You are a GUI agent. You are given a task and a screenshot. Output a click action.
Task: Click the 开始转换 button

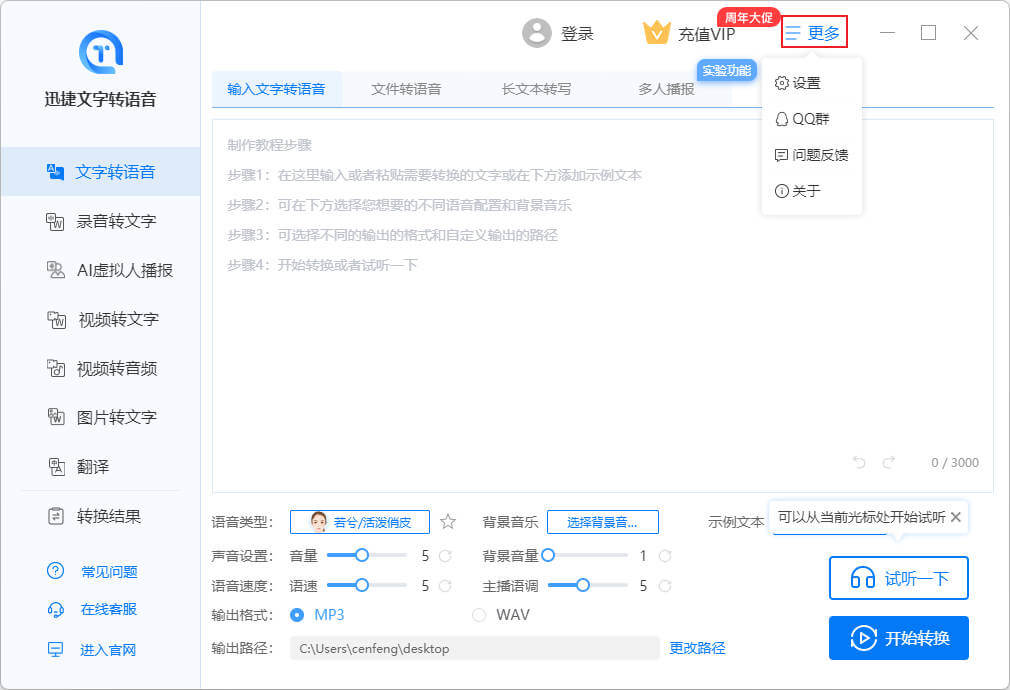[x=898, y=638]
